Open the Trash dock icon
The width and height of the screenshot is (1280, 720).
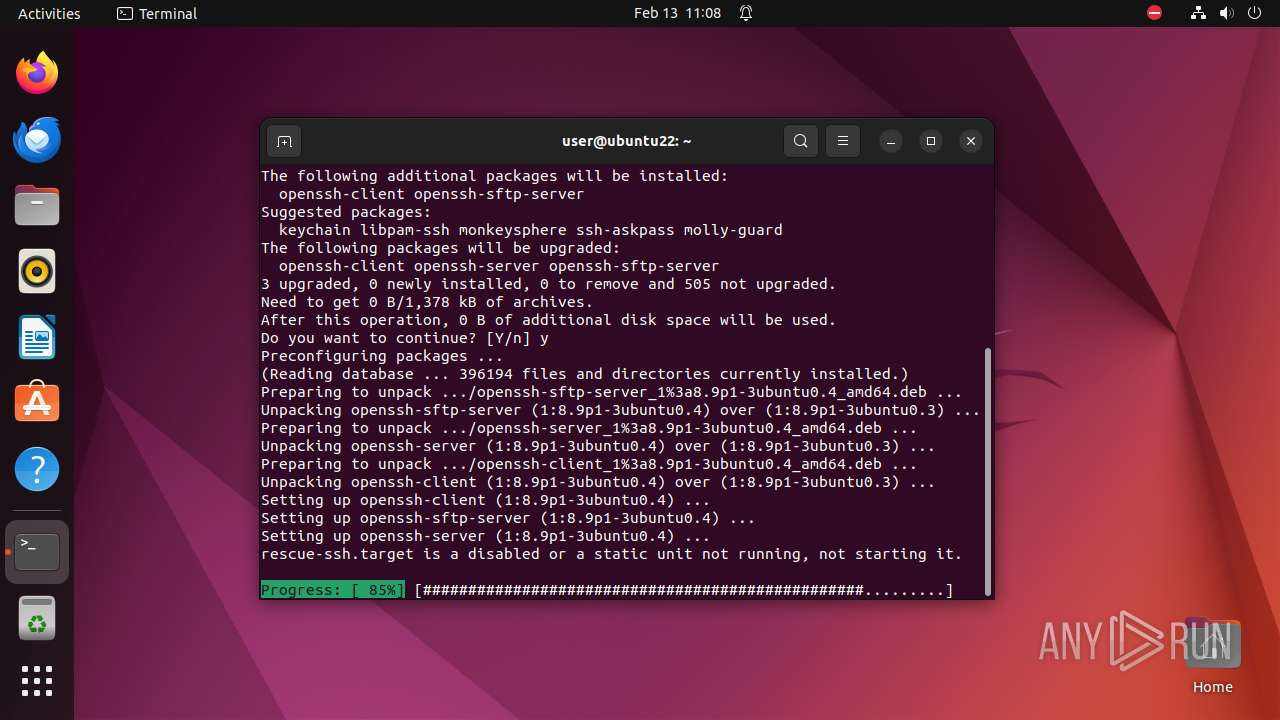(x=37, y=617)
